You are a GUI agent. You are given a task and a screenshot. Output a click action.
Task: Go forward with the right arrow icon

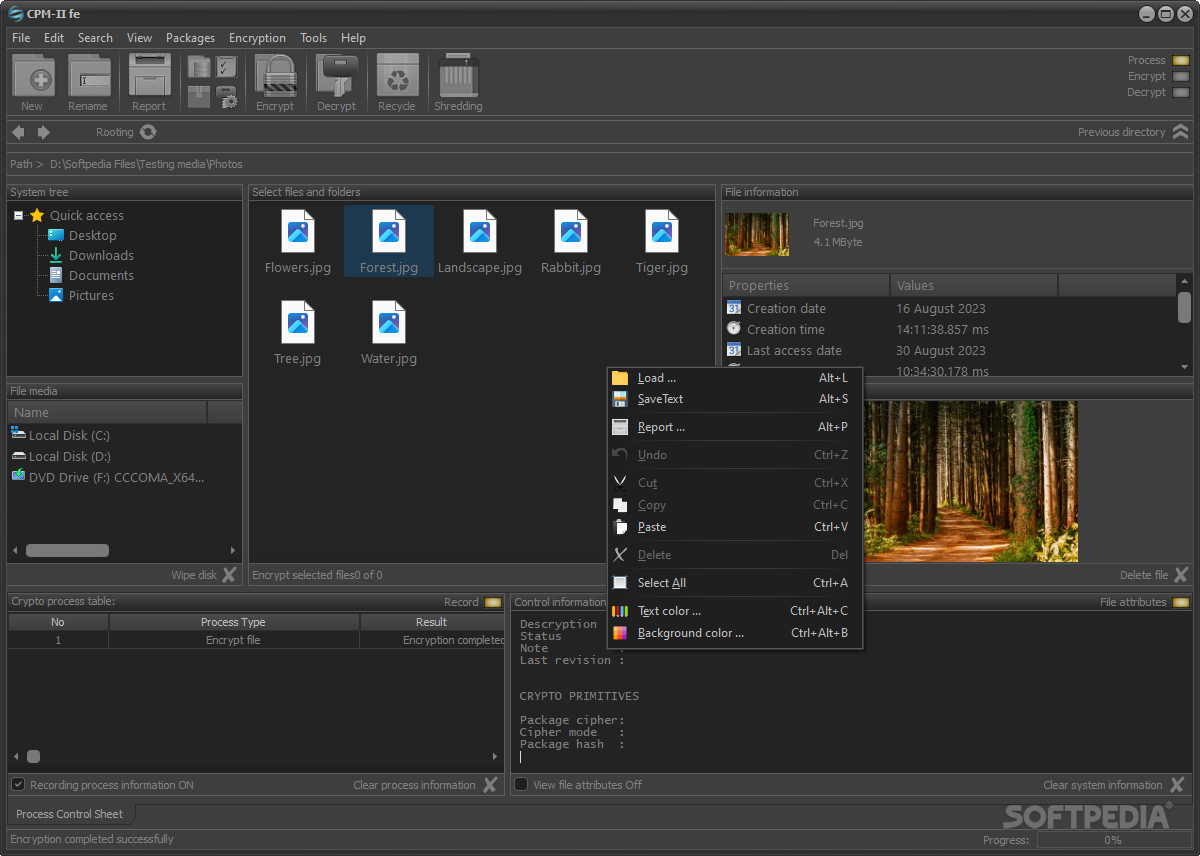[x=43, y=132]
